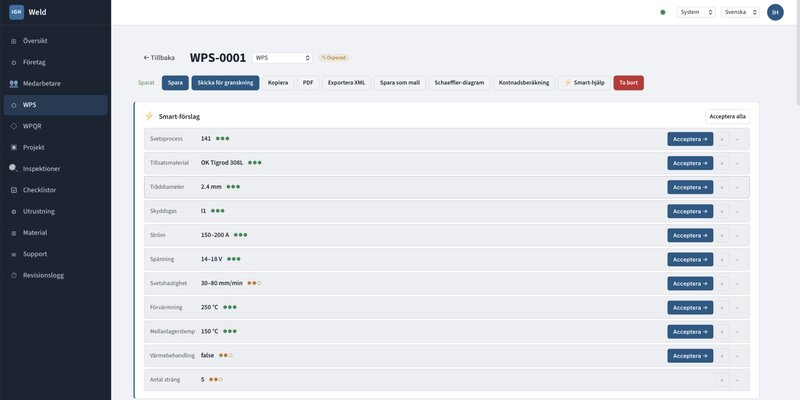Dismiss the Svetsprocess suggestion with ×

[x=722, y=139]
